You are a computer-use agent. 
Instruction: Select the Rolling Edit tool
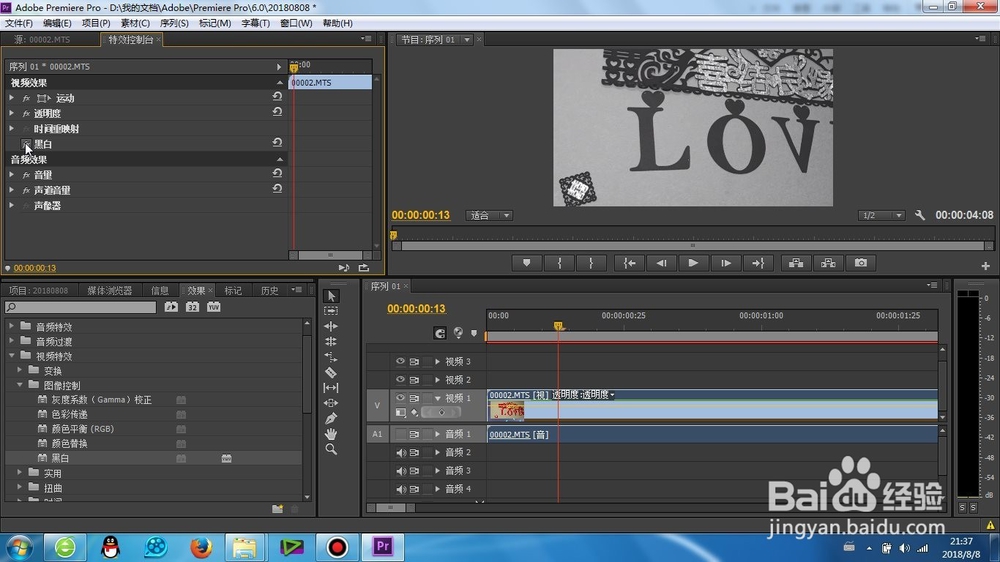330,341
